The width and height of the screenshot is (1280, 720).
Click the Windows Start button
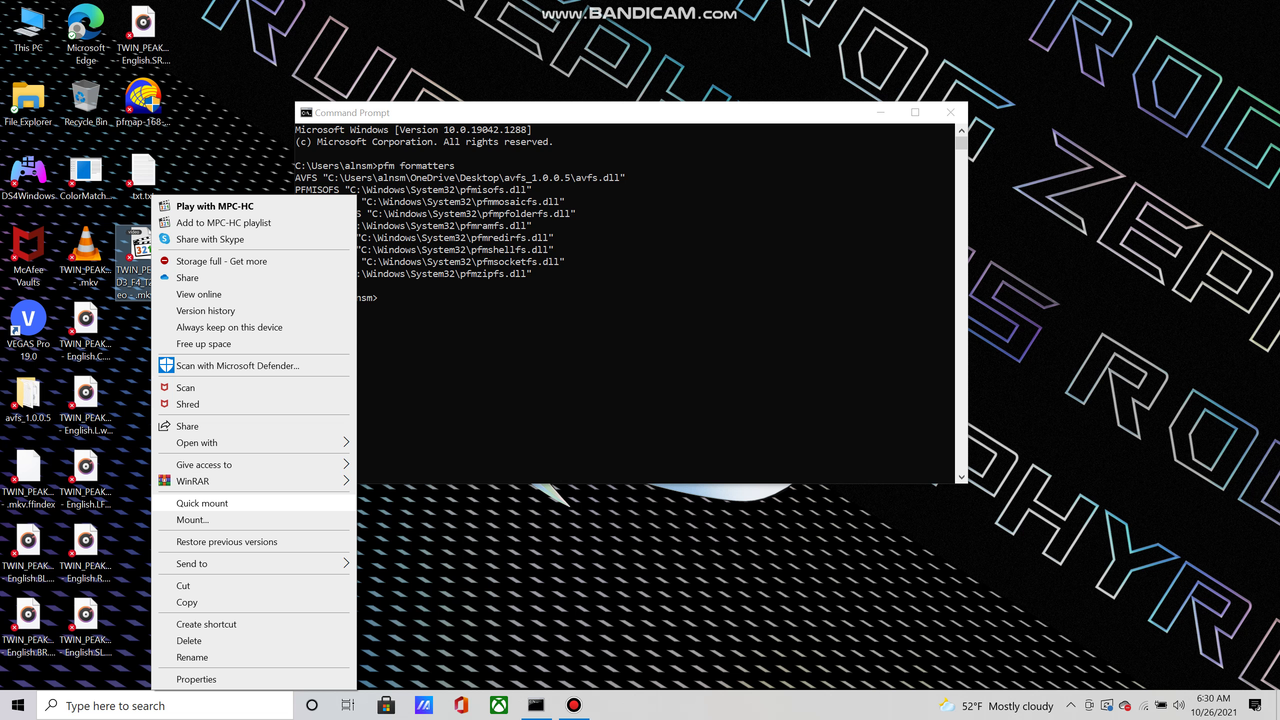point(18,705)
